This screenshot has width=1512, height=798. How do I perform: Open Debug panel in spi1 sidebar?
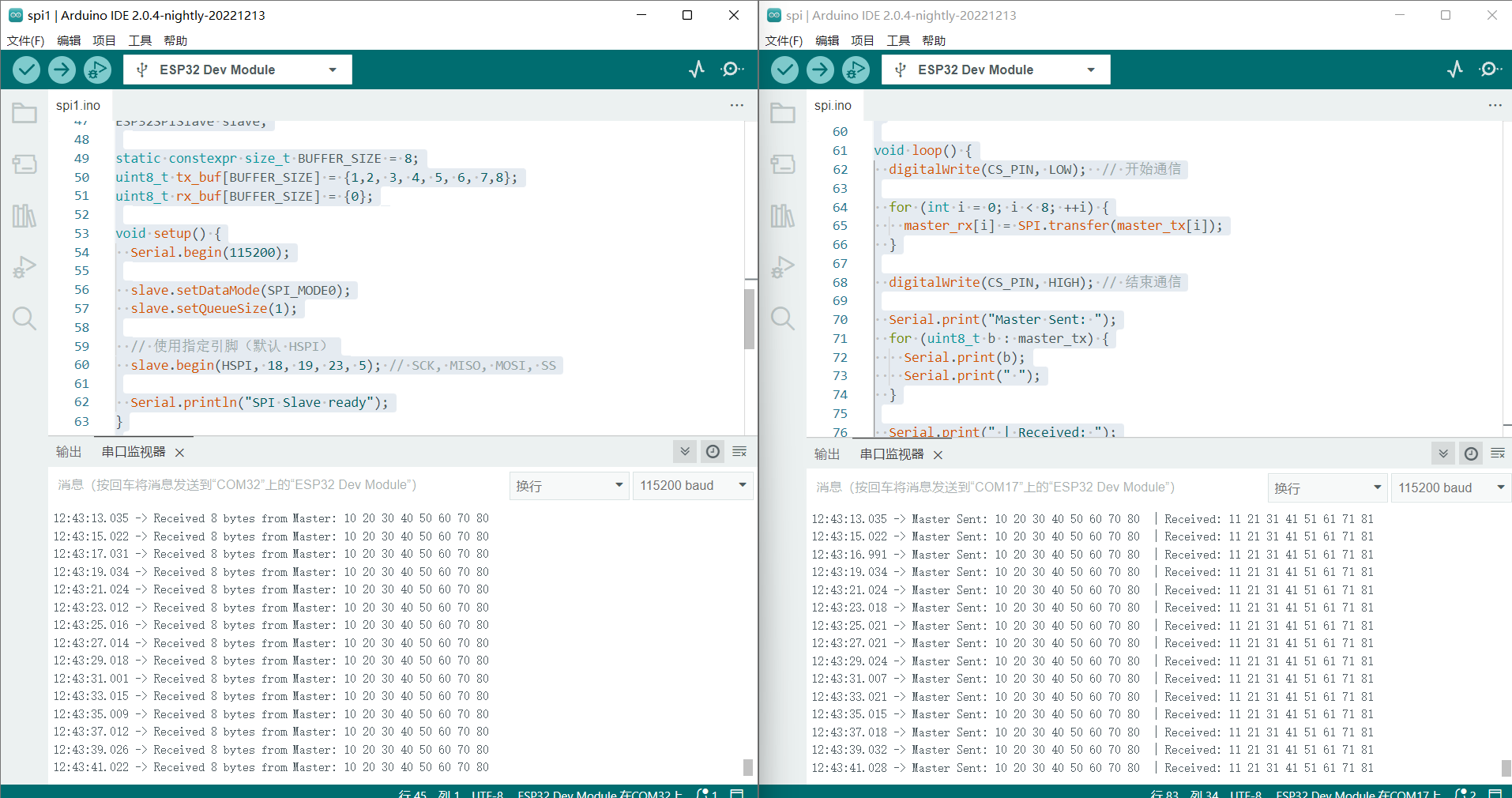pyautogui.click(x=24, y=267)
